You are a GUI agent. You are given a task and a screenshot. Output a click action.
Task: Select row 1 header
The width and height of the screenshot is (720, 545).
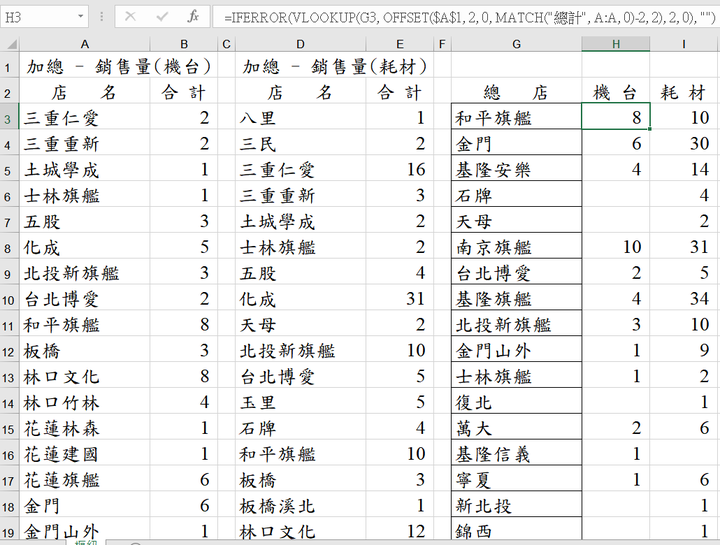tap(9, 67)
